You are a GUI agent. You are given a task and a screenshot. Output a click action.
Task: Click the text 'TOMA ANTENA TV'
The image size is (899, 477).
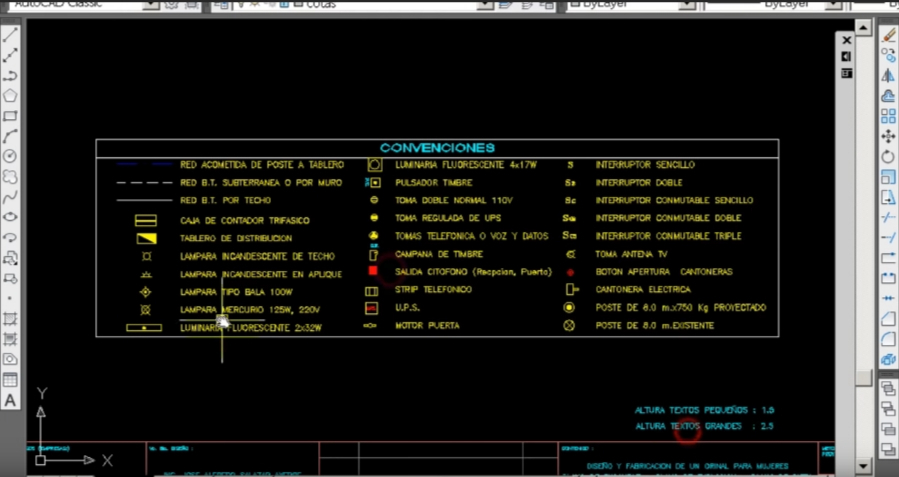click(631, 253)
